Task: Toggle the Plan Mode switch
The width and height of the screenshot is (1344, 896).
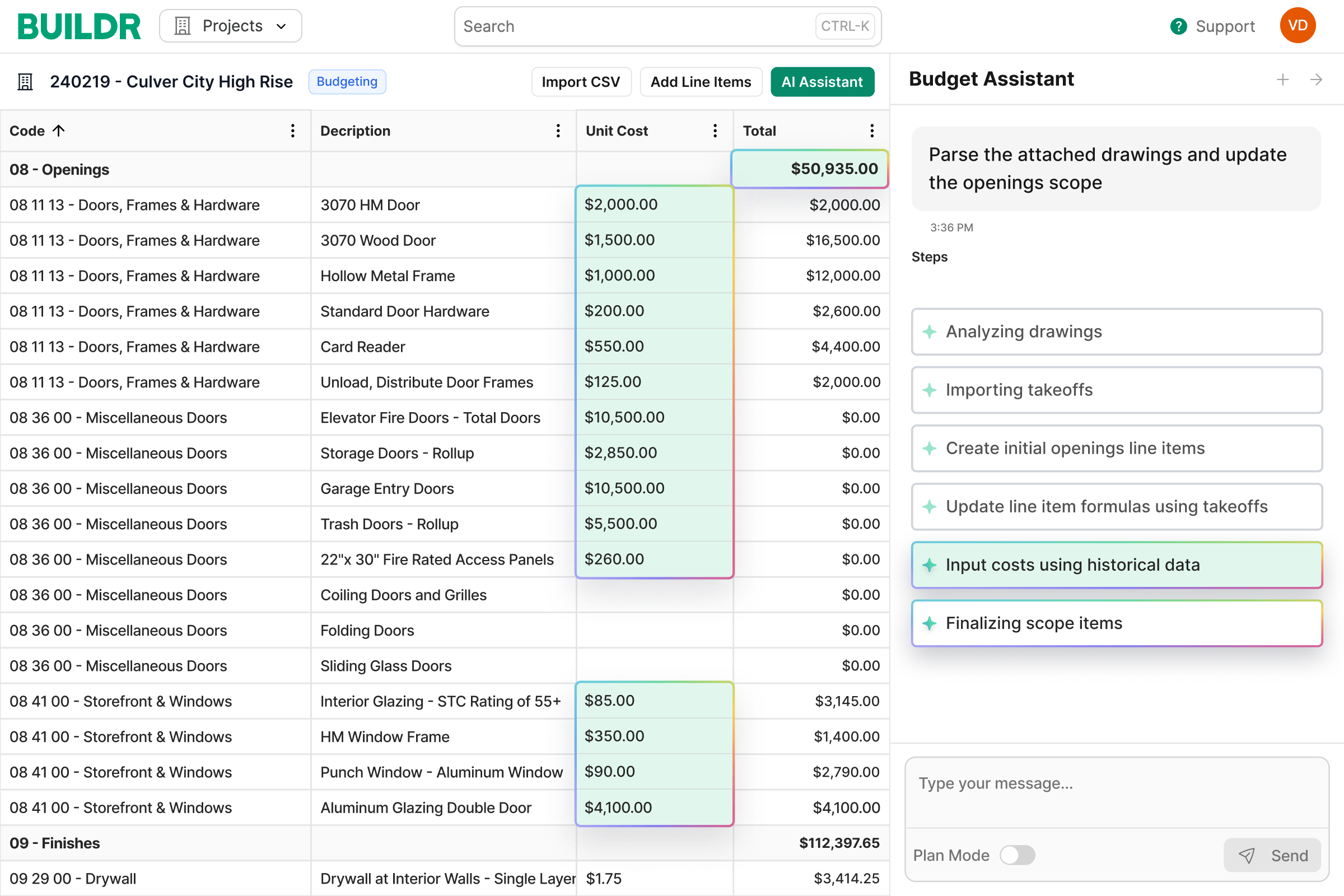Action: 1017,855
